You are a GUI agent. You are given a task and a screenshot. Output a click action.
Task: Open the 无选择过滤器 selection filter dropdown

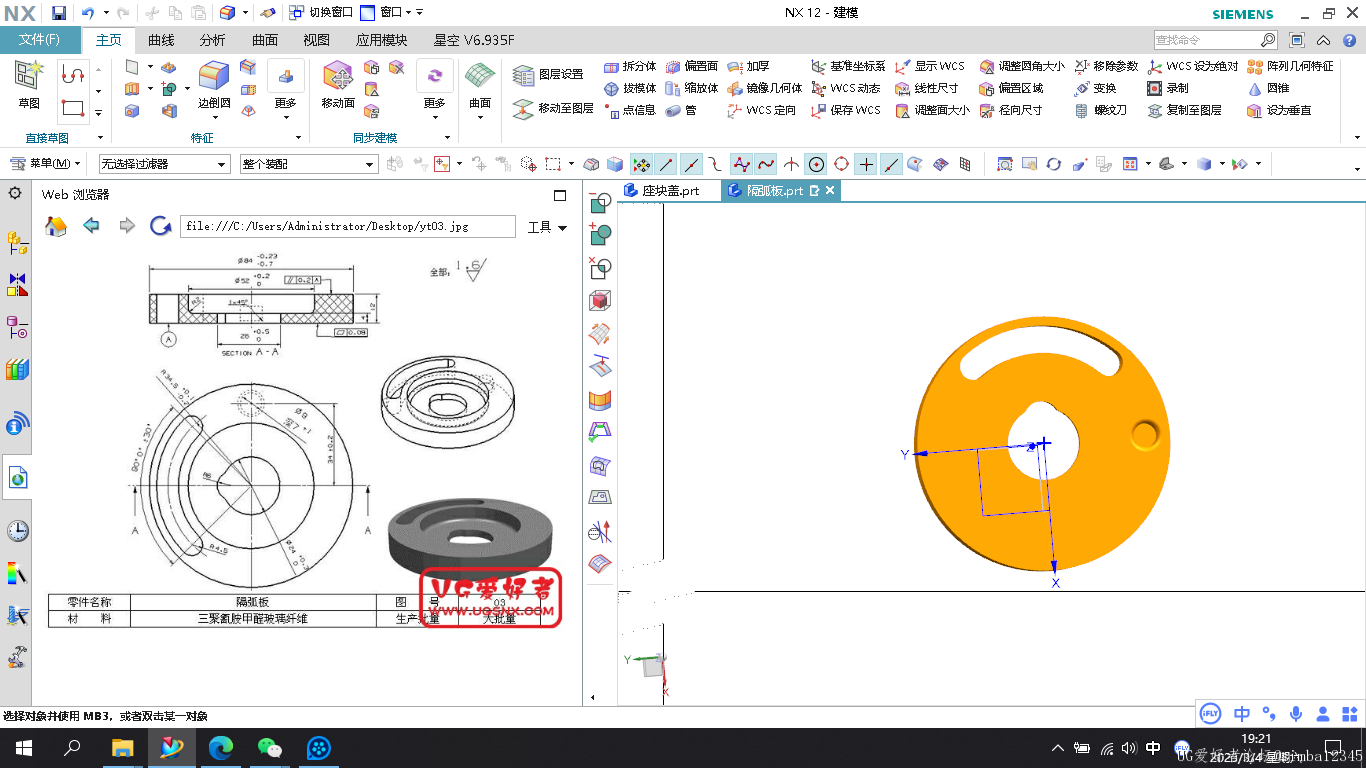coord(164,163)
